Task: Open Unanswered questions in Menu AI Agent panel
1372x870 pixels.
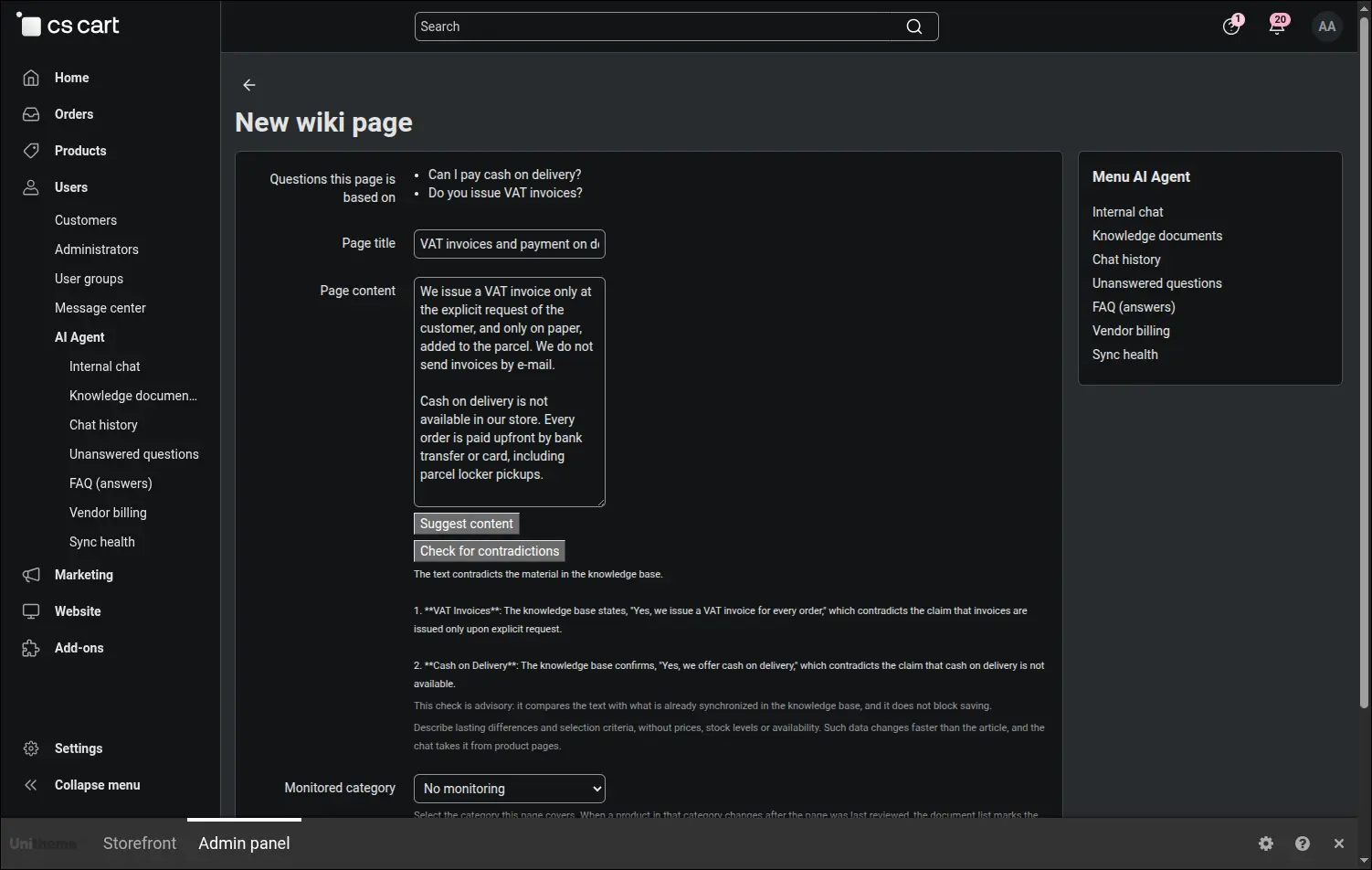Action: click(1157, 283)
